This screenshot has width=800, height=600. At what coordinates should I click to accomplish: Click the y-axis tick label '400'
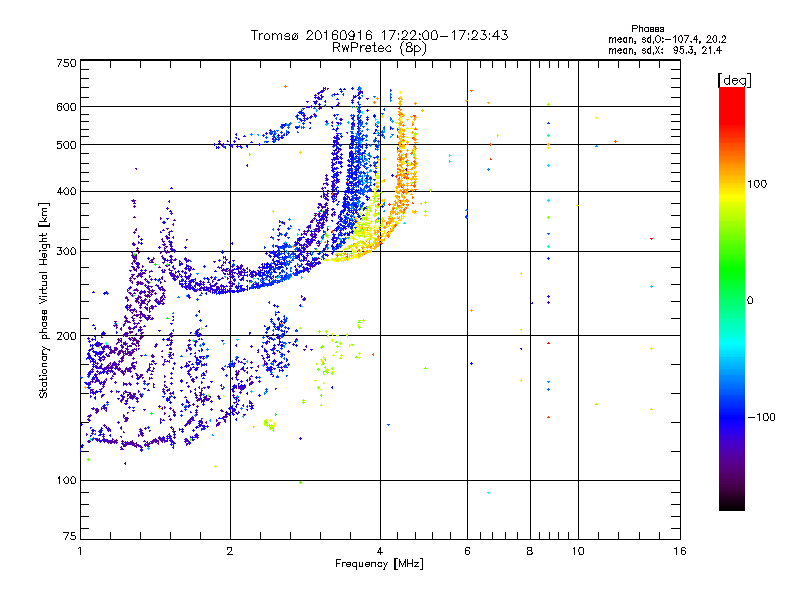pyautogui.click(x=67, y=192)
